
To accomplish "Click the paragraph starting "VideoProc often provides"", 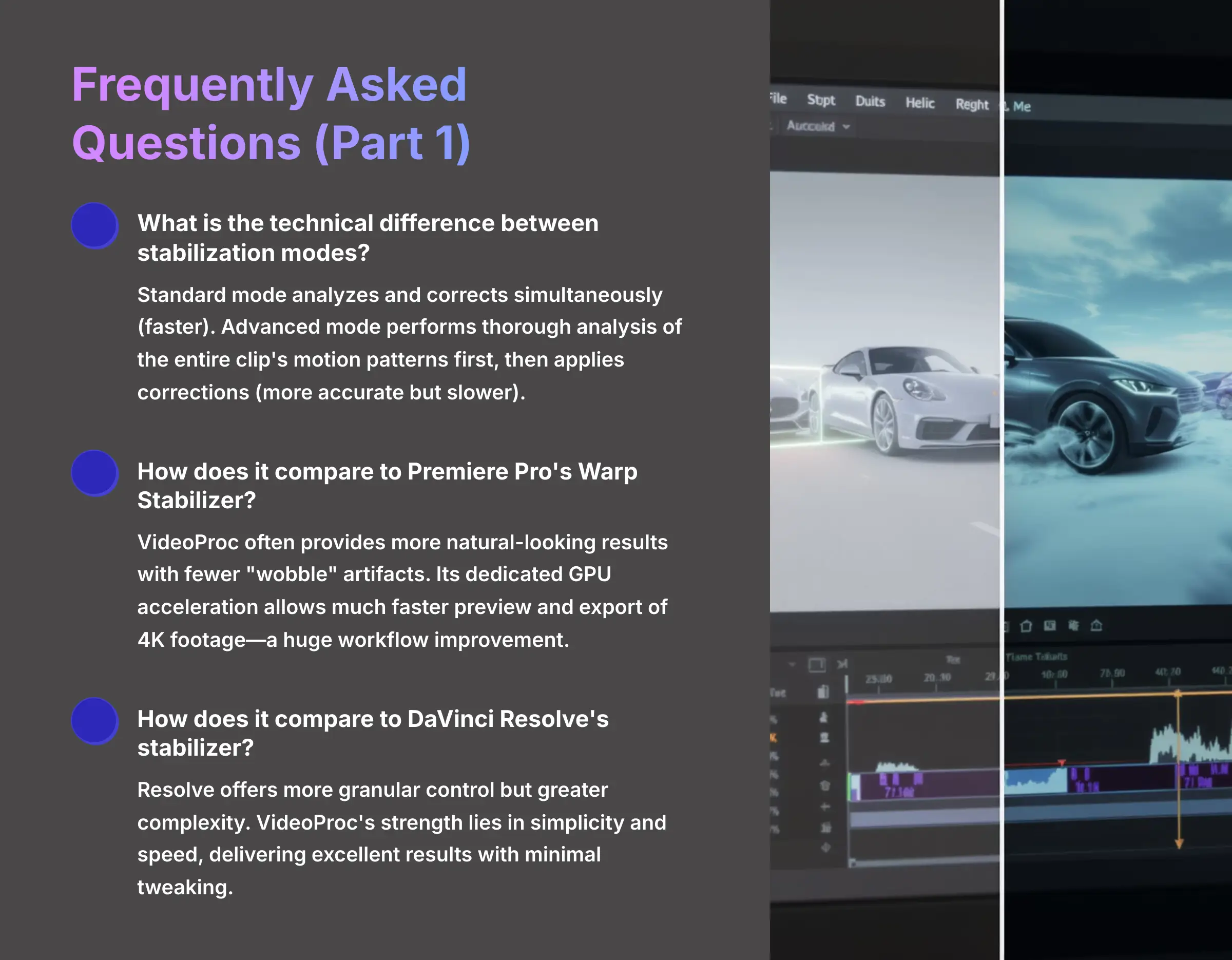I will 402,590.
